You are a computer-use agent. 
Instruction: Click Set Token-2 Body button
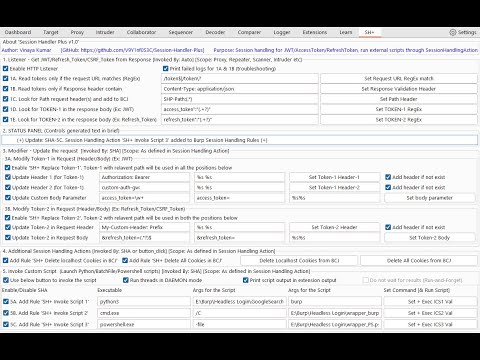click(429, 238)
